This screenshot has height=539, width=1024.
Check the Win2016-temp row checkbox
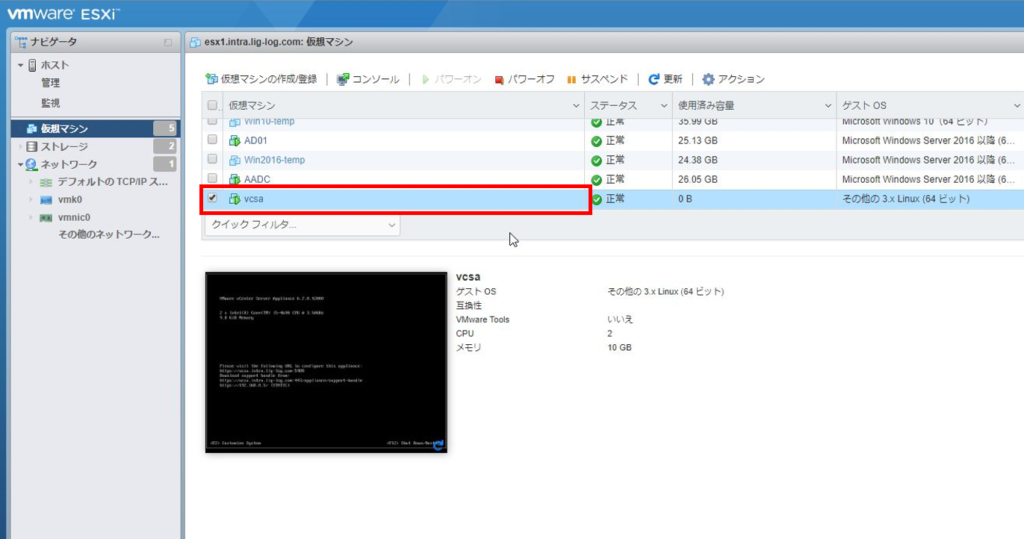212,159
